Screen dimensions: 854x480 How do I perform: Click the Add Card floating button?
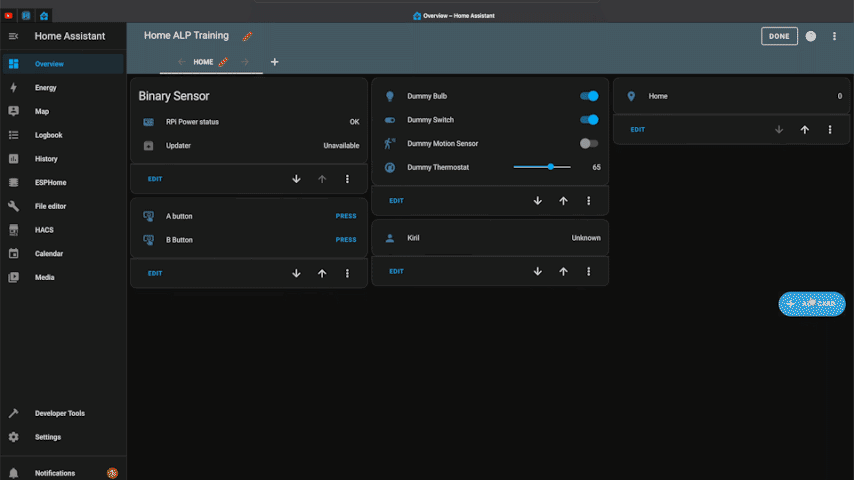tap(812, 304)
